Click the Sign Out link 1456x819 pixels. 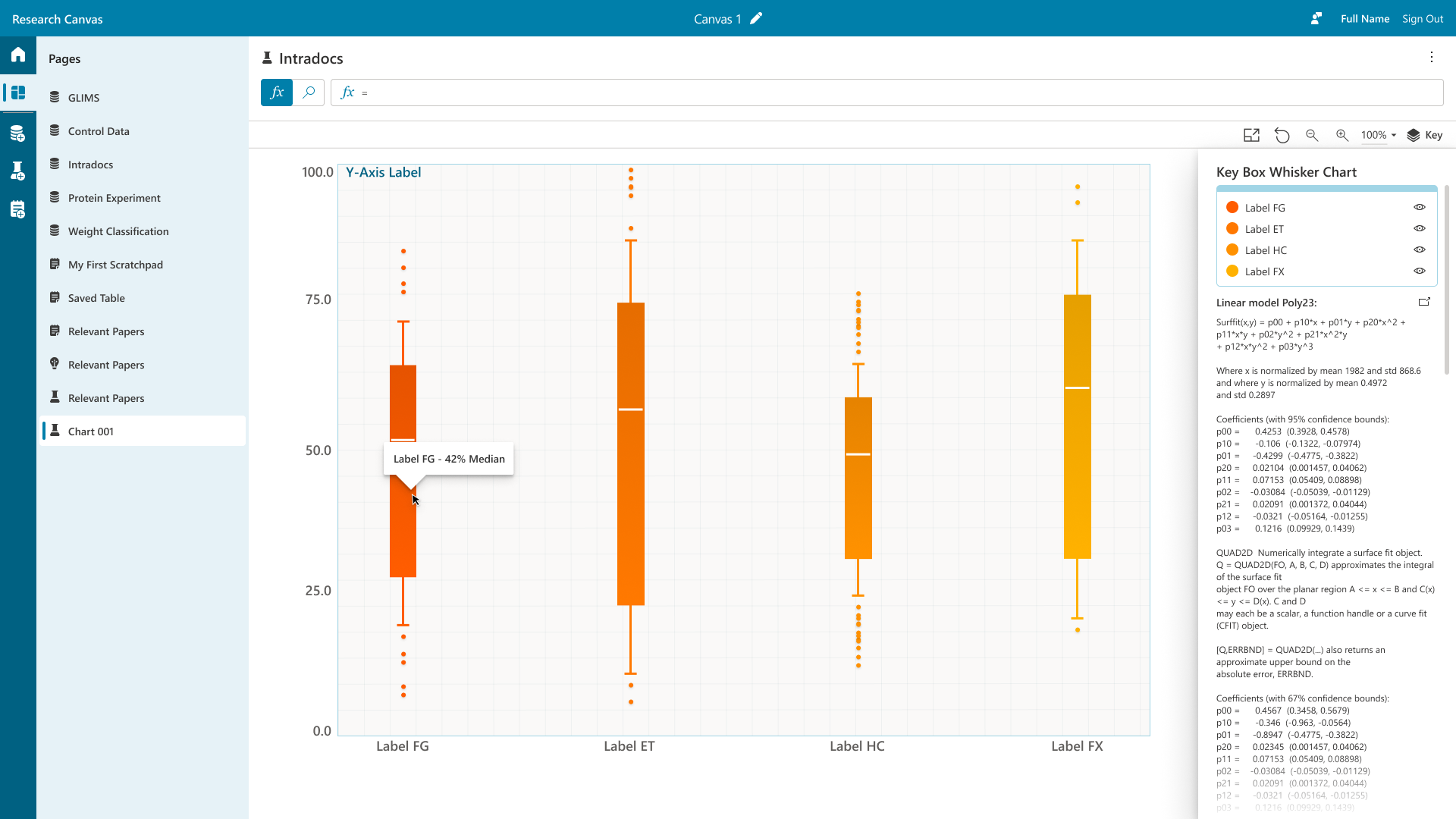coord(1422,19)
